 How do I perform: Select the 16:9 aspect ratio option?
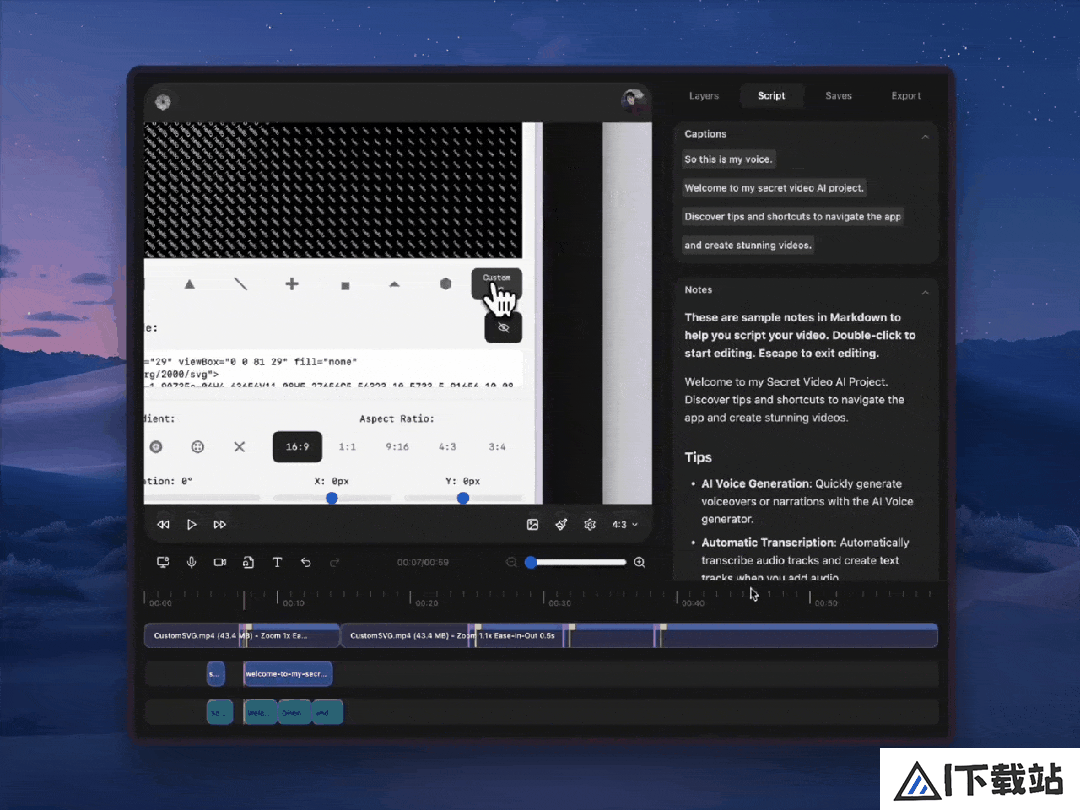tap(298, 446)
